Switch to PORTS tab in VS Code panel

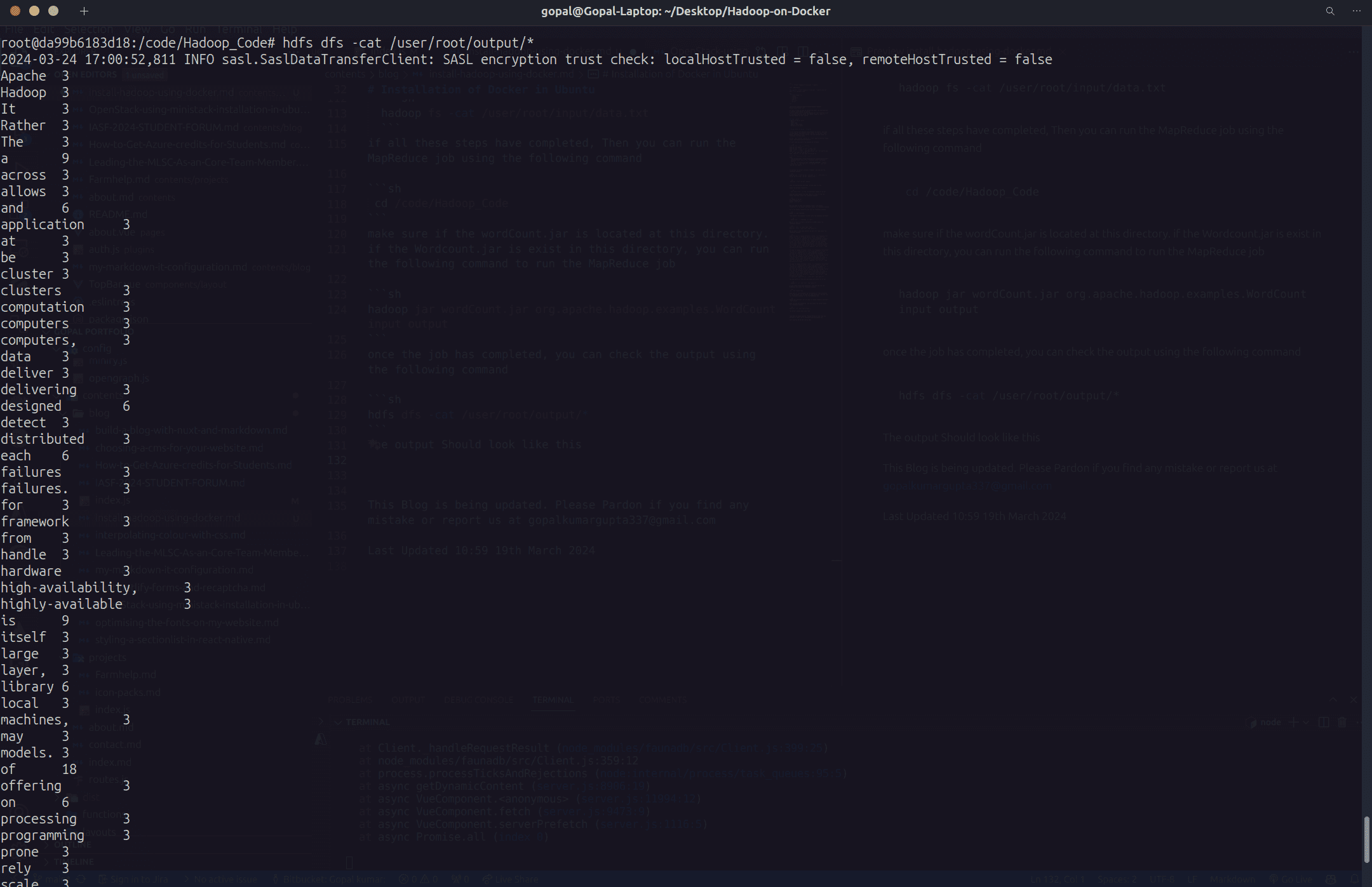606,700
